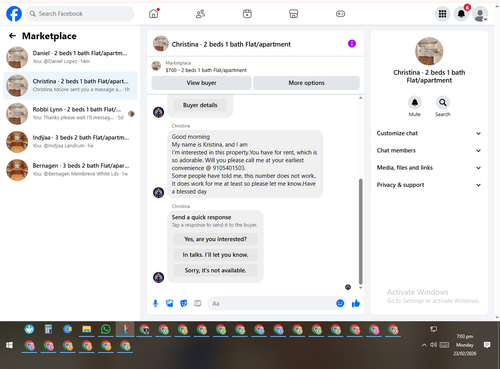Open the Calculator taskbar icon
This screenshot has width=500, height=369.
coord(48,329)
